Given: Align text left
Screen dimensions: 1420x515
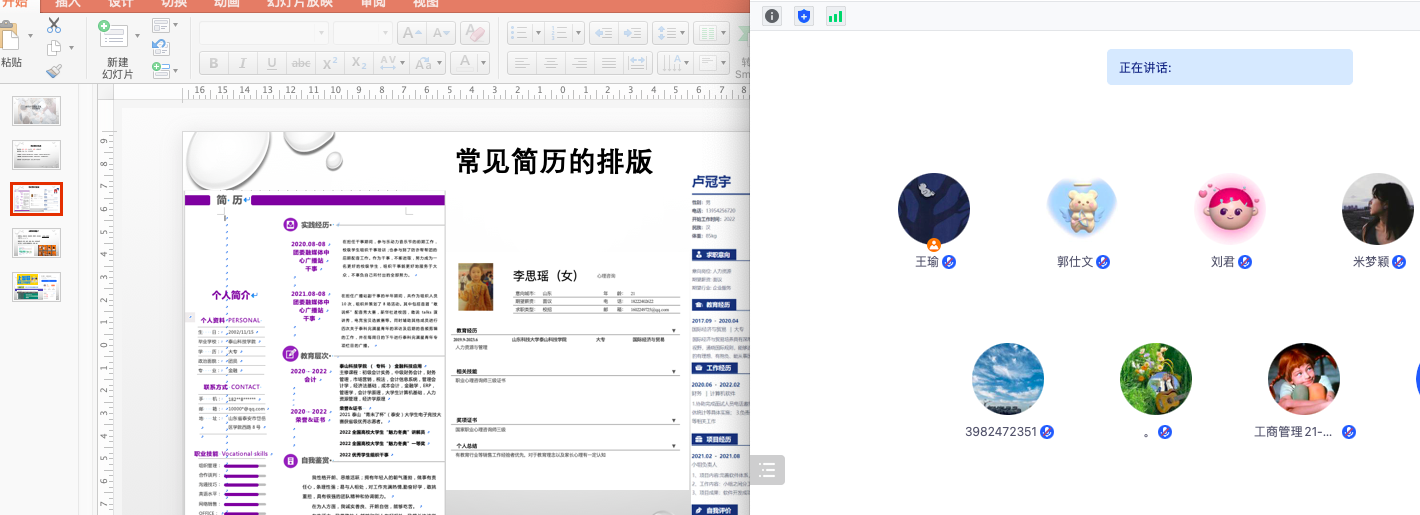Looking at the screenshot, I should click(x=521, y=64).
